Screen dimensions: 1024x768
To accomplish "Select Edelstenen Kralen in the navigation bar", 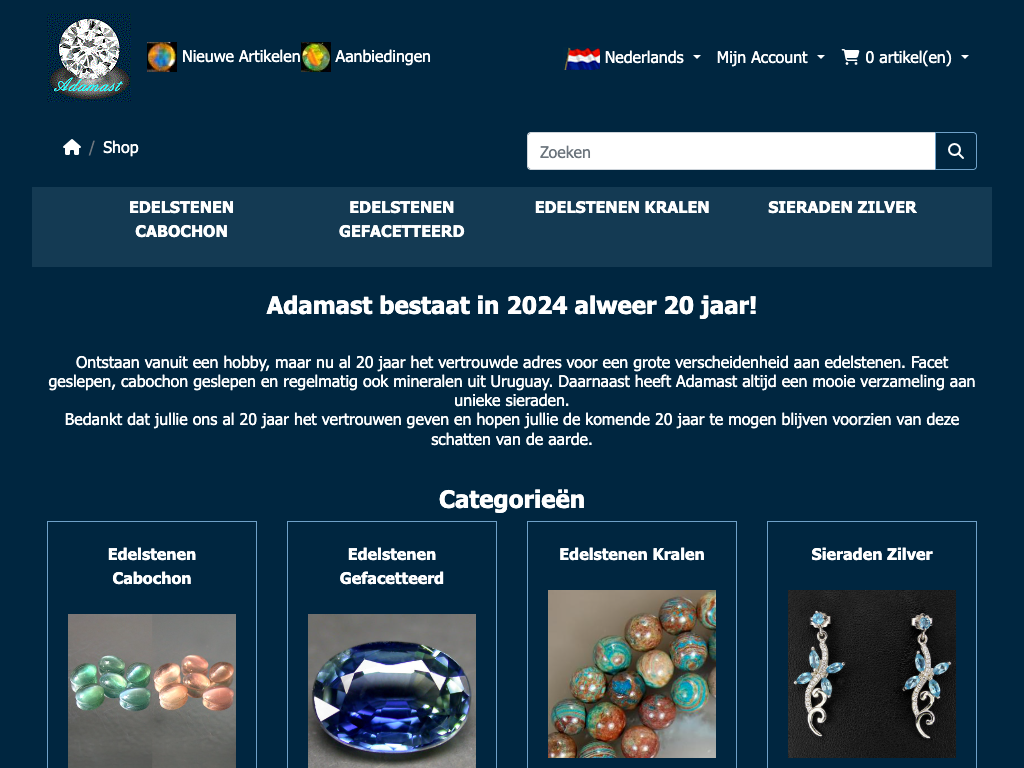I will [x=622, y=207].
